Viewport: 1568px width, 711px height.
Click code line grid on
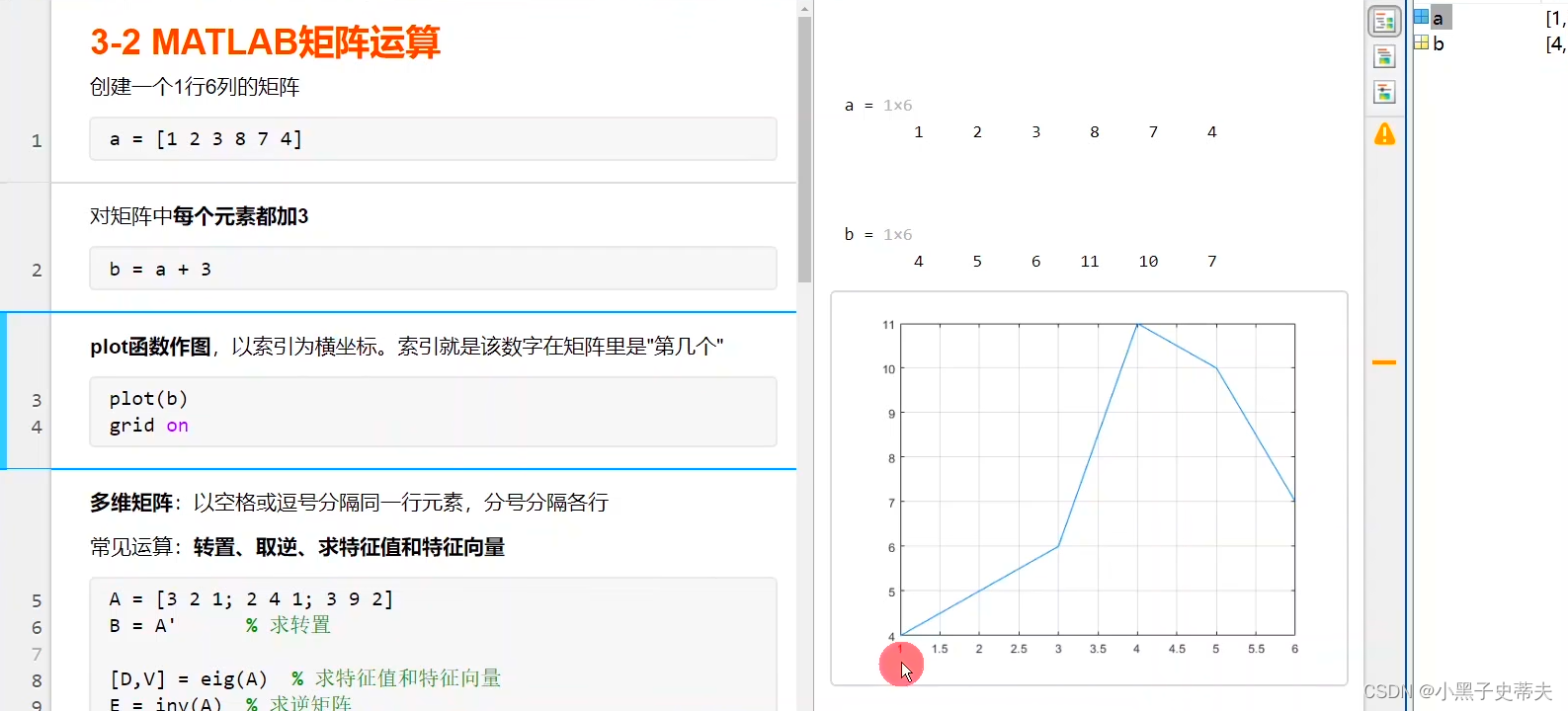pyautogui.click(x=148, y=426)
